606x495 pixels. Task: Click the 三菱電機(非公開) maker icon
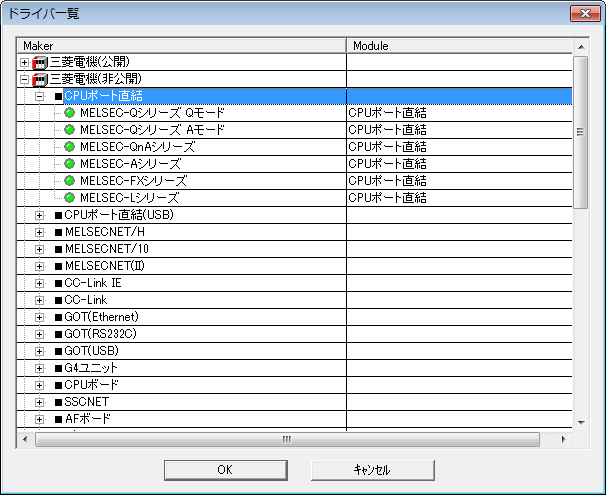click(40, 79)
